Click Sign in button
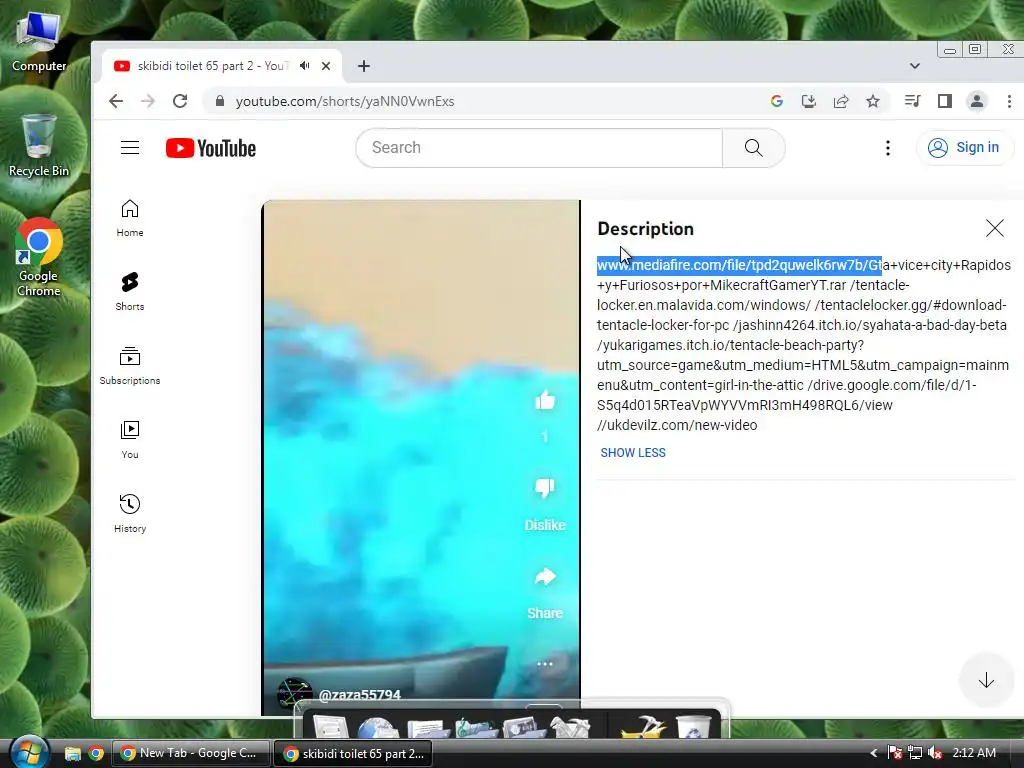Viewport: 1024px width, 768px height. [965, 148]
